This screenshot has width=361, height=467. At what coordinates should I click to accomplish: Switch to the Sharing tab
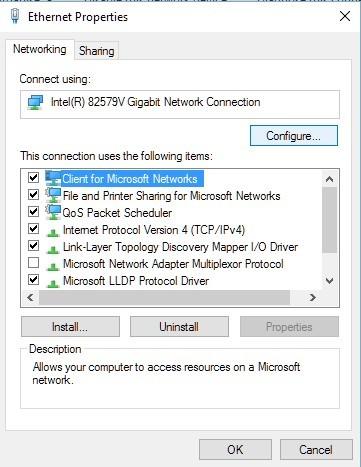pos(97,51)
